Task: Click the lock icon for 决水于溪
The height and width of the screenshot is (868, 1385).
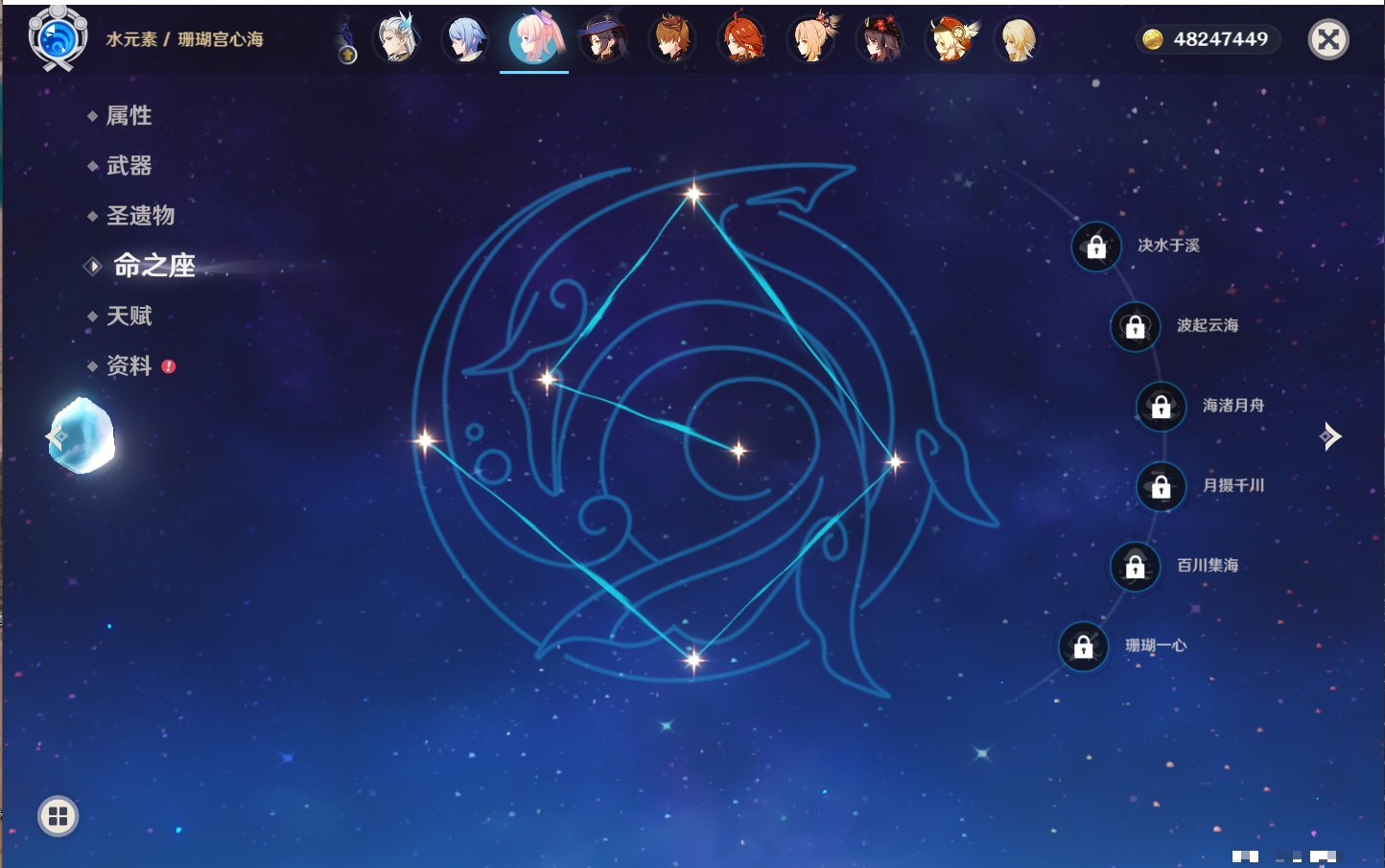Action: pos(1096,246)
